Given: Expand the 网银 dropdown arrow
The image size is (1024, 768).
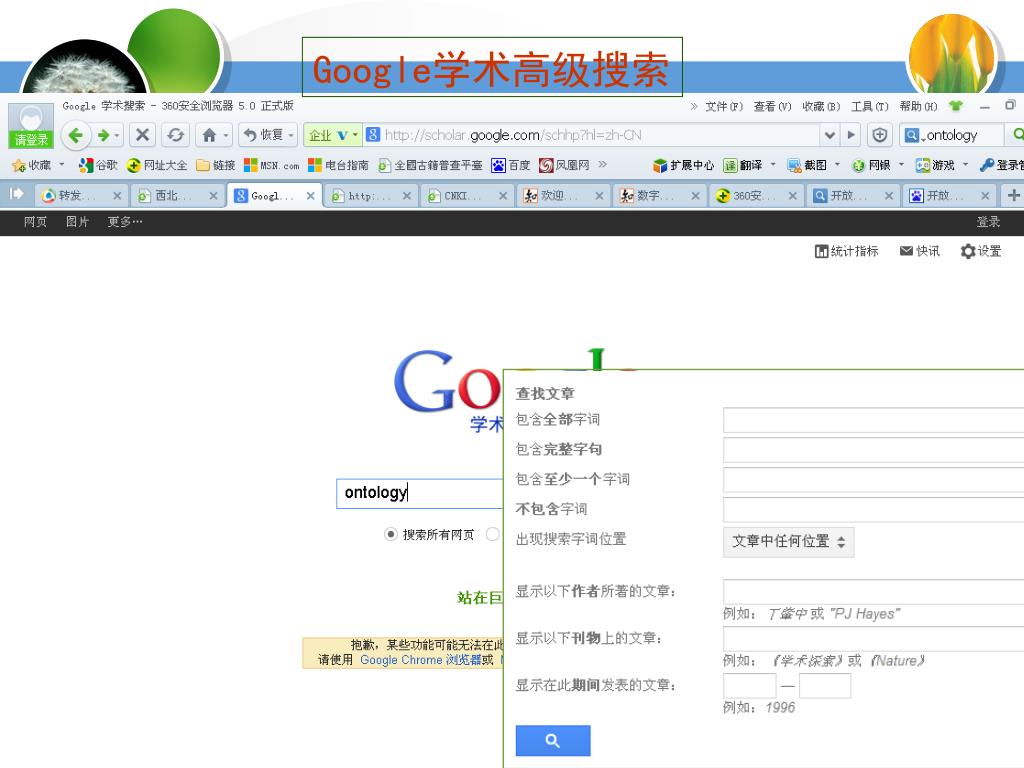Looking at the screenshot, I should coord(901,165).
